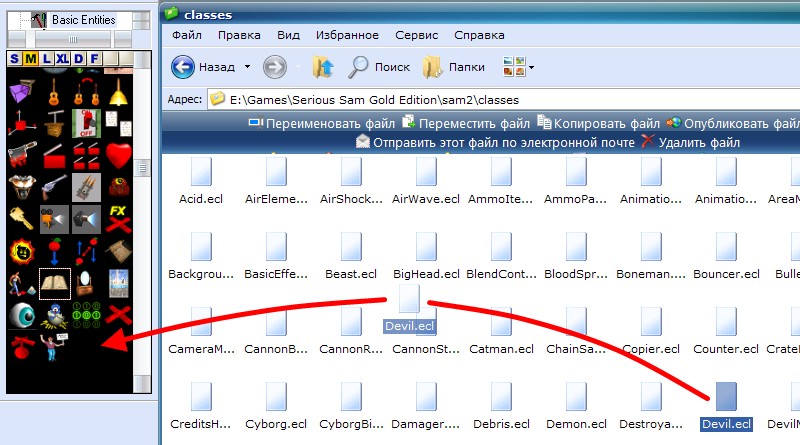The width and height of the screenshot is (800, 445).
Task: Click the Папки folders button
Action: click(454, 67)
